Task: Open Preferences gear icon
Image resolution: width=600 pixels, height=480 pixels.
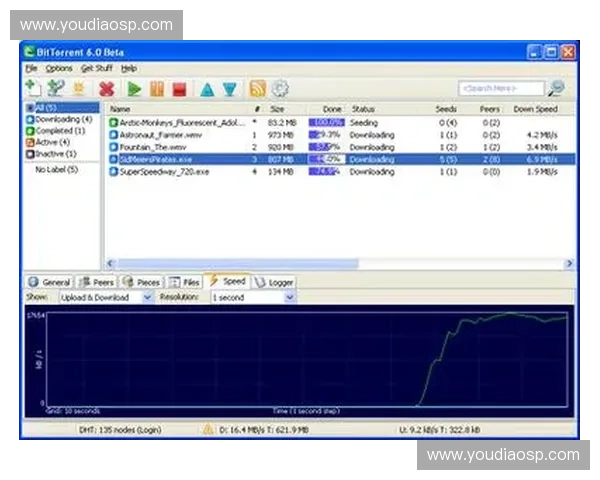Action: 280,89
